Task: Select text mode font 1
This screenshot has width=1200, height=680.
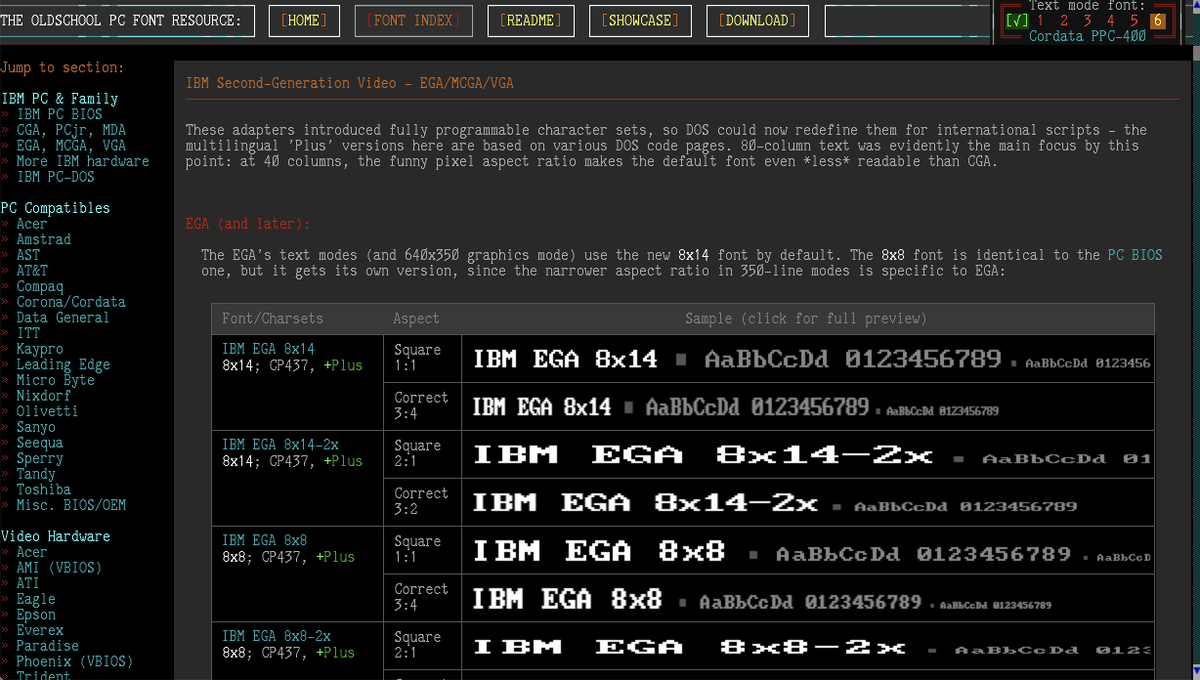Action: click(x=1041, y=20)
